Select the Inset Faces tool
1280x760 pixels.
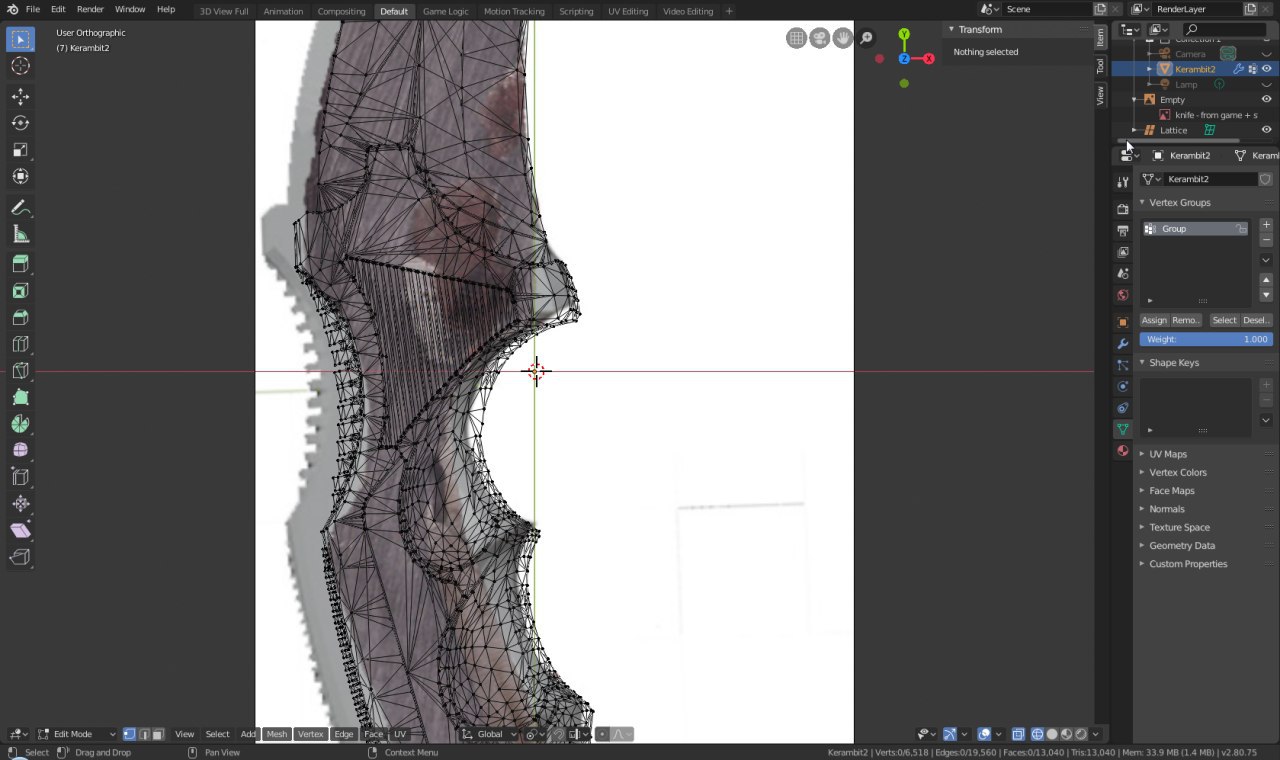click(x=20, y=291)
